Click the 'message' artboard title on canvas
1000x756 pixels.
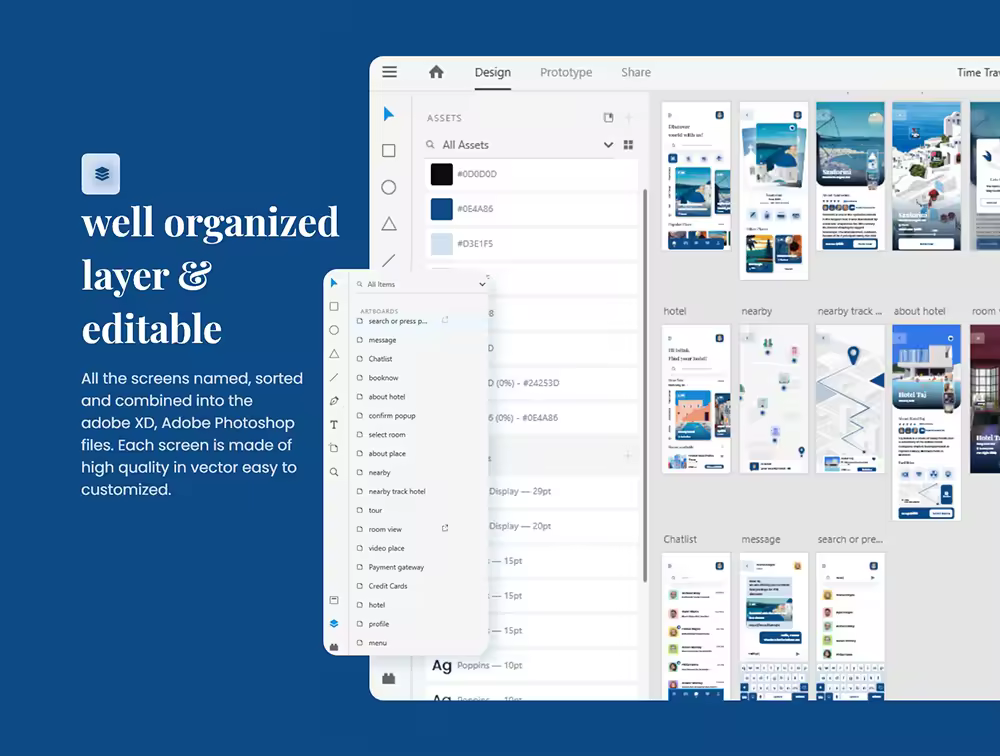(x=761, y=539)
